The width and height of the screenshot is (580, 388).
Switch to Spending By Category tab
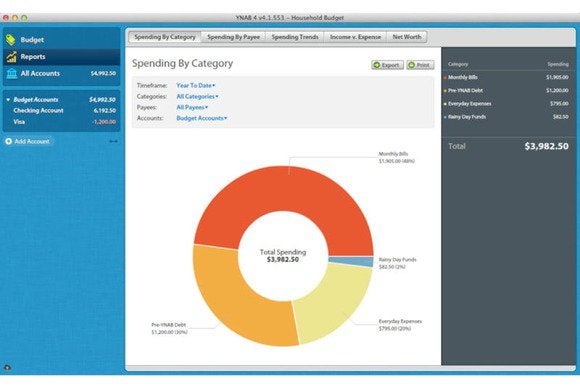[x=165, y=37]
